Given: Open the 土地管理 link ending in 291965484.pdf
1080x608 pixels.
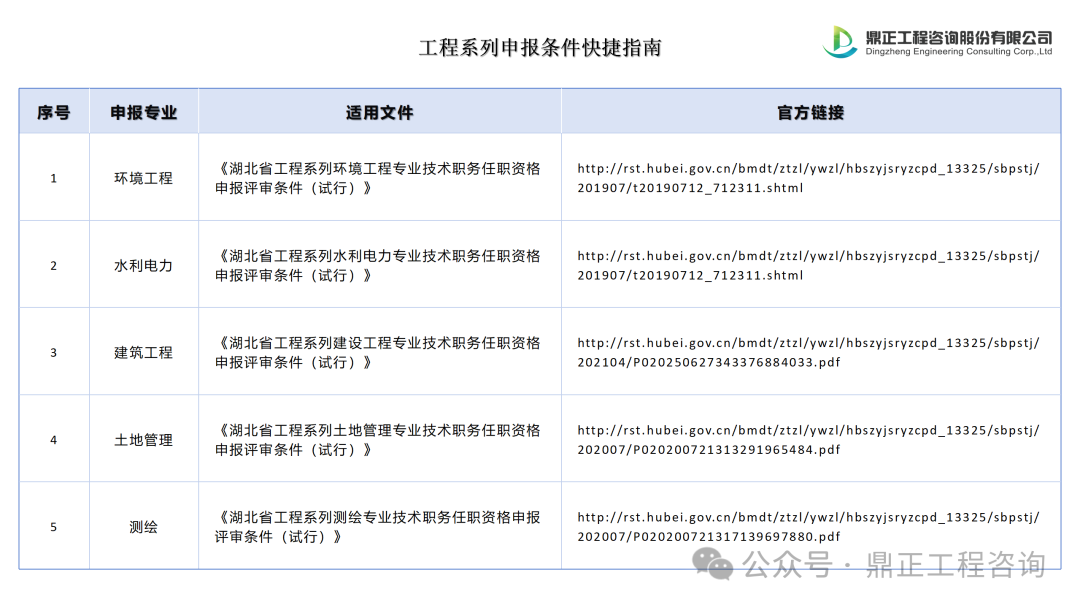Looking at the screenshot, I should [x=808, y=440].
